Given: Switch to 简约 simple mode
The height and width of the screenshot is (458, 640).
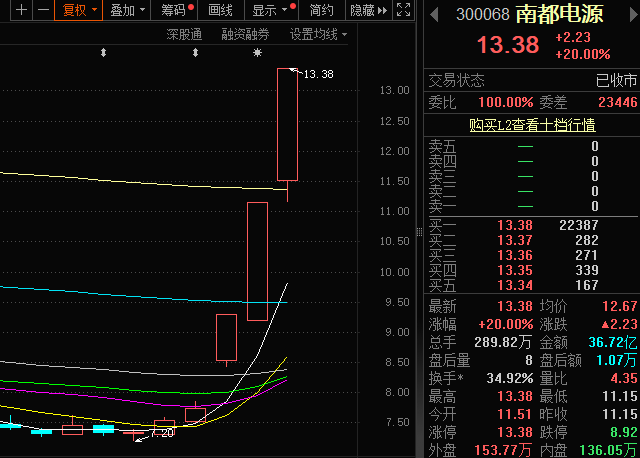Looking at the screenshot, I should (322, 10).
